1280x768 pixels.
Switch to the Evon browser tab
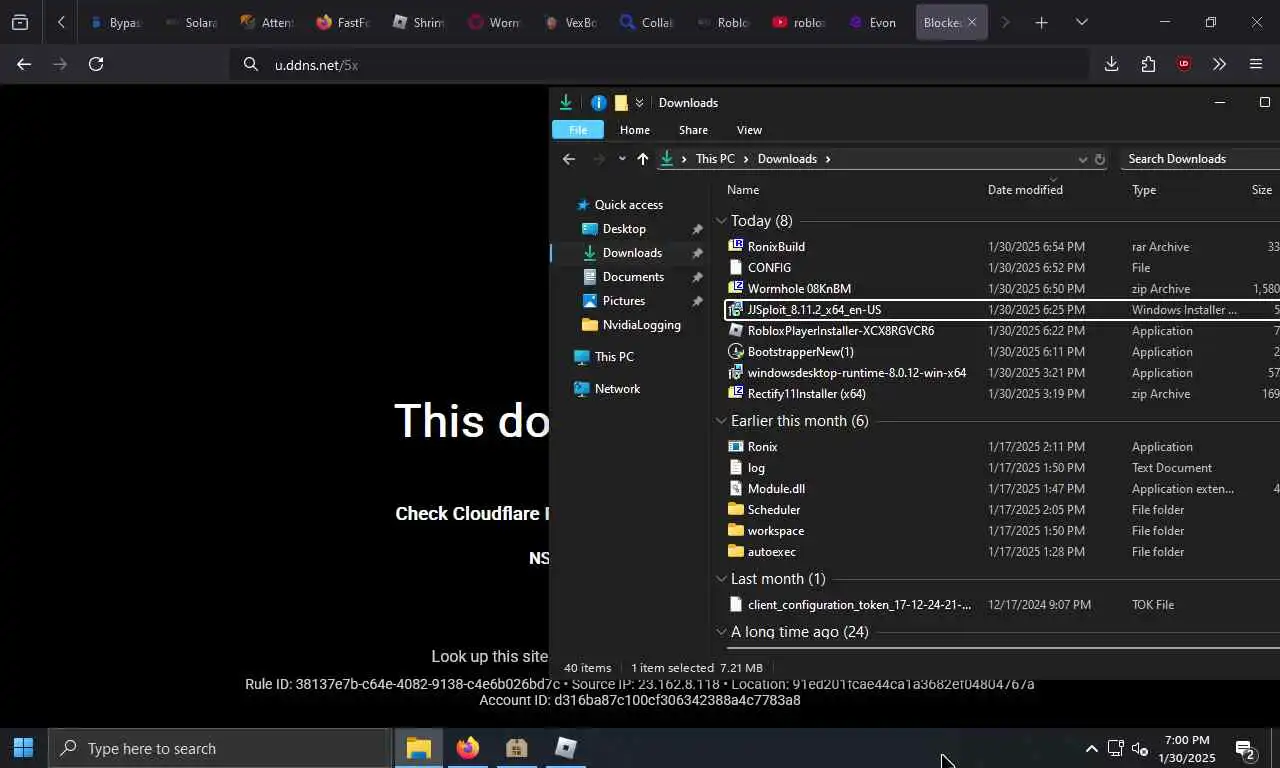[873, 22]
